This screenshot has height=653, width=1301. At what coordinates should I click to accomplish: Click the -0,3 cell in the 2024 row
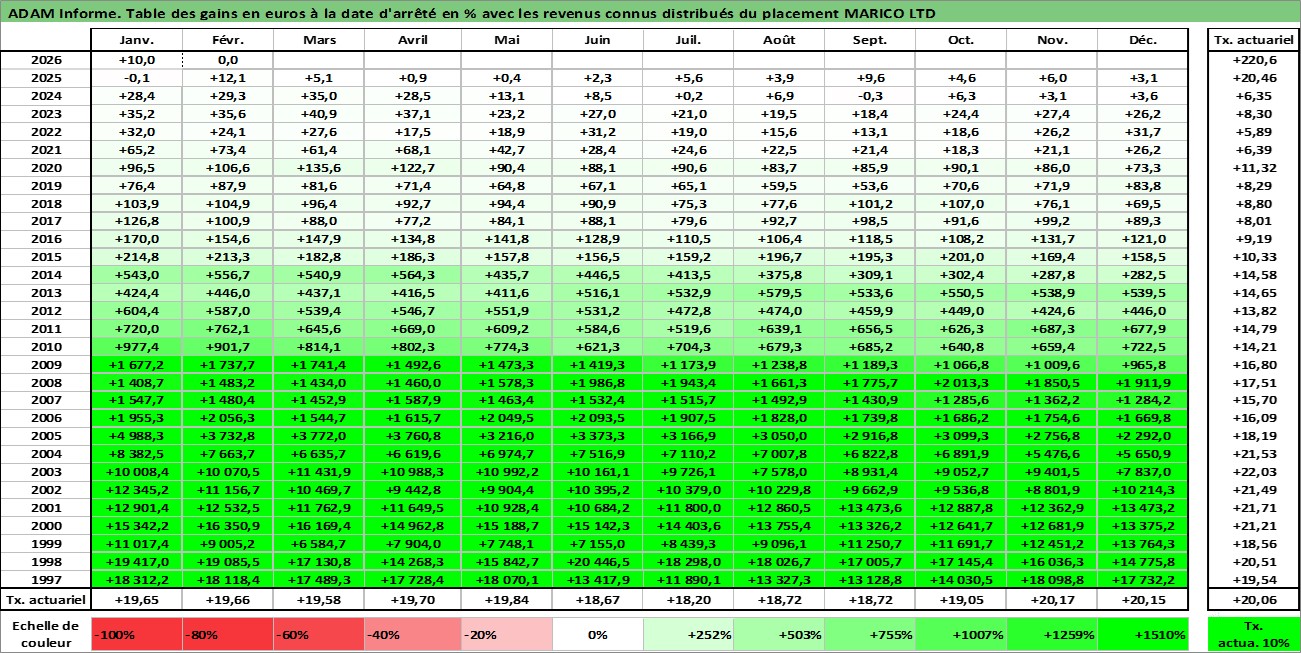pos(869,96)
